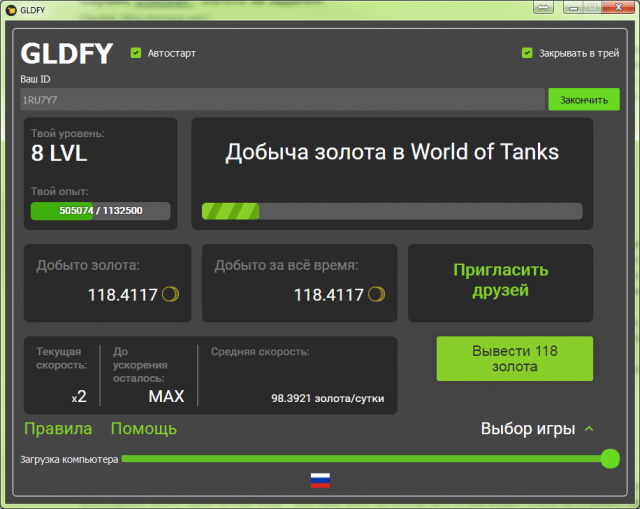Click the experience bar 505074 / 1132500
Viewport: 640px width, 509px height.
point(100,211)
